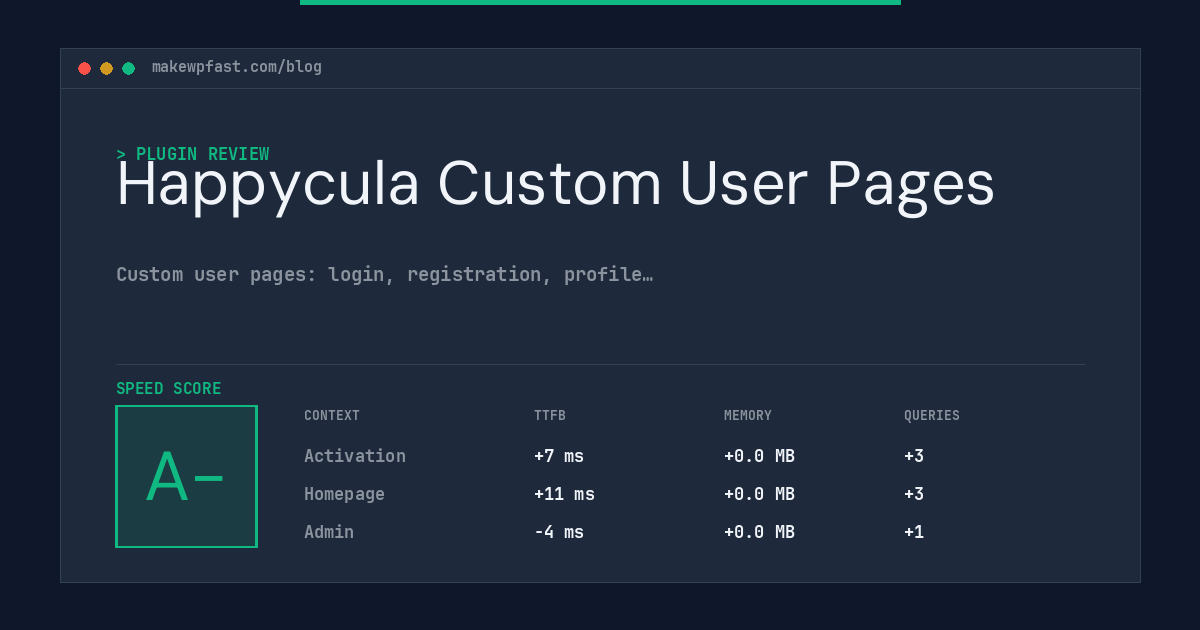
Task: Click the 'Happycula Custom User Pages' title
Action: [556, 185]
